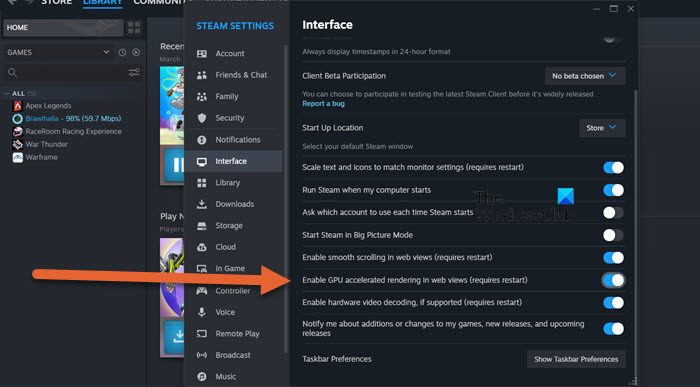
Task: Open Account settings icon
Action: tap(202, 54)
